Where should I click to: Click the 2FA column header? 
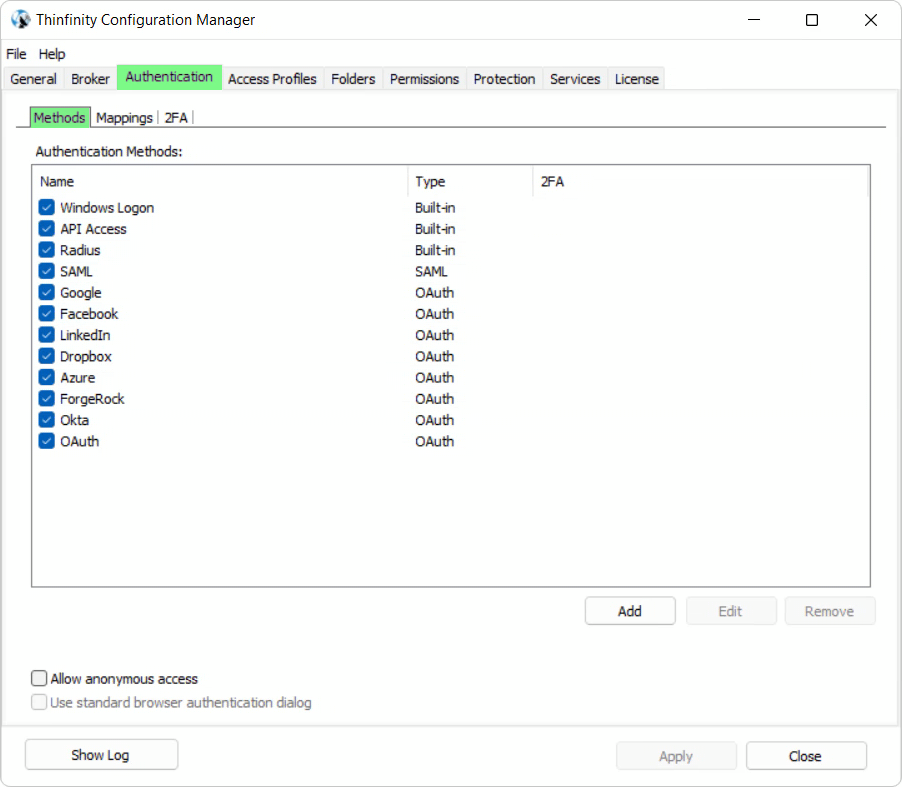(x=700, y=182)
